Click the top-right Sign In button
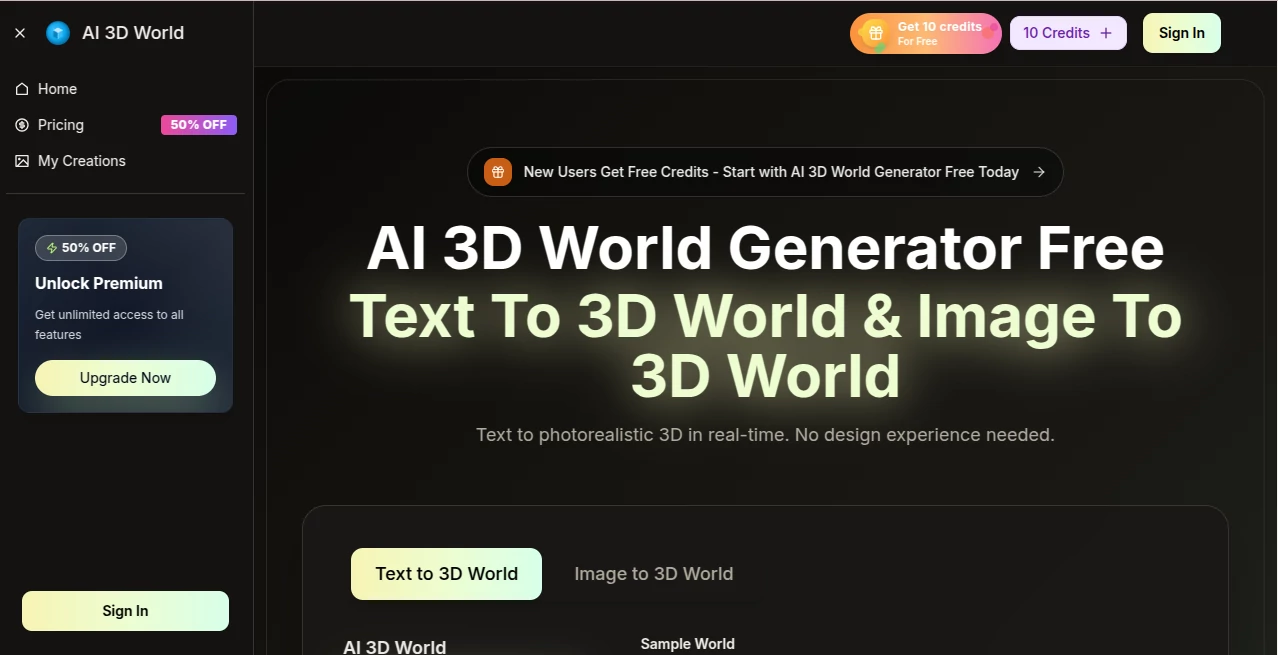 (x=1181, y=32)
